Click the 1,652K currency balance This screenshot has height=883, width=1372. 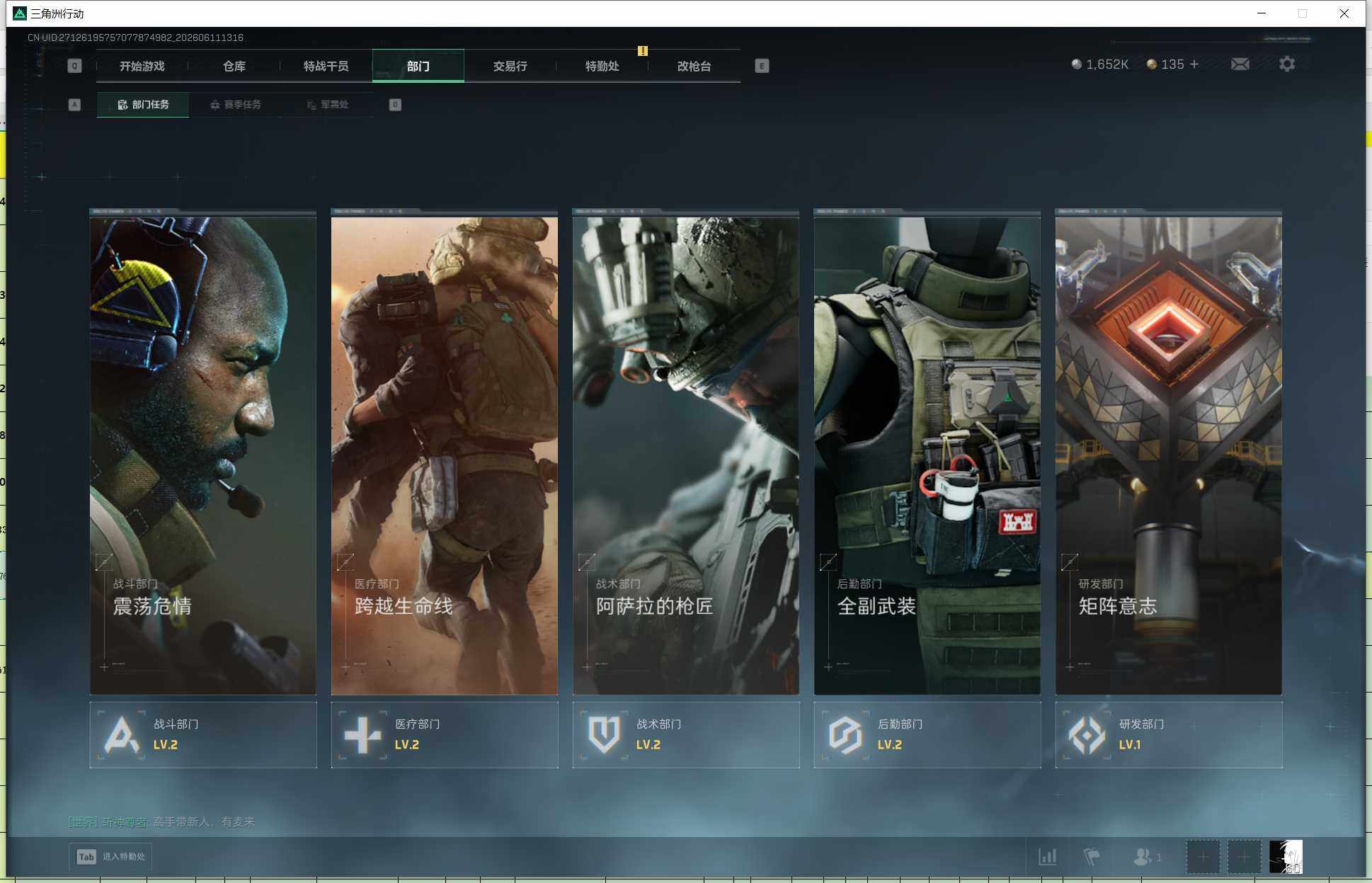coord(1107,64)
